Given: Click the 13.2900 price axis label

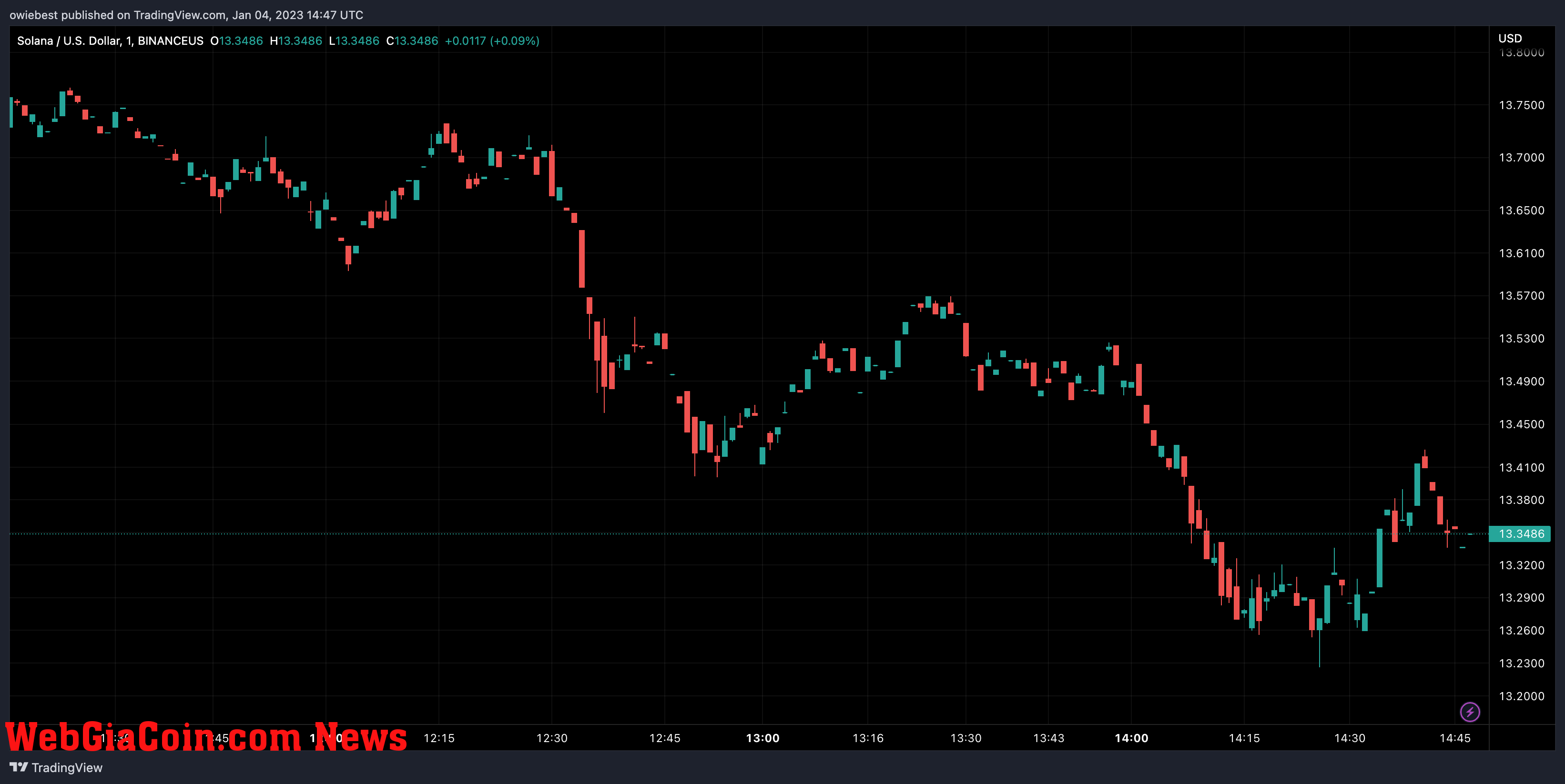Looking at the screenshot, I should [x=1521, y=598].
